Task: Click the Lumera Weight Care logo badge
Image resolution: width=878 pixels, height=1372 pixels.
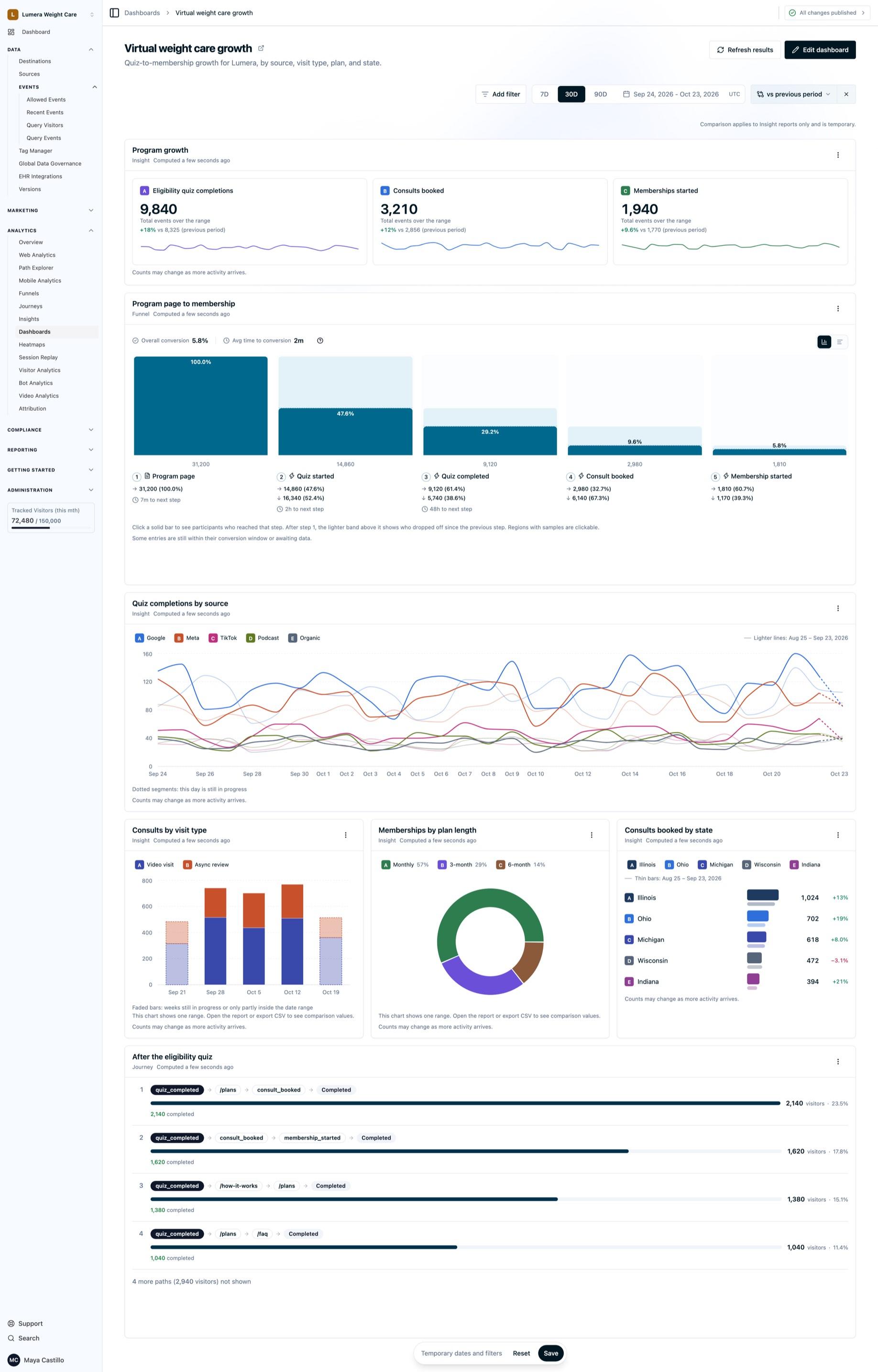Action: pos(12,14)
